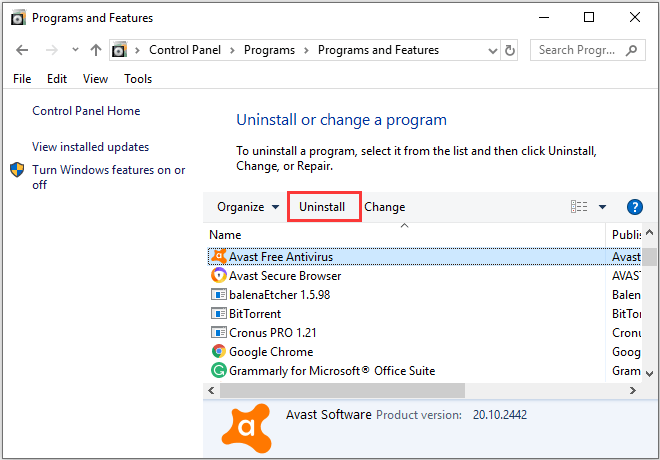
Task: Open the address bar history dropdown
Action: pyautogui.click(x=489, y=50)
